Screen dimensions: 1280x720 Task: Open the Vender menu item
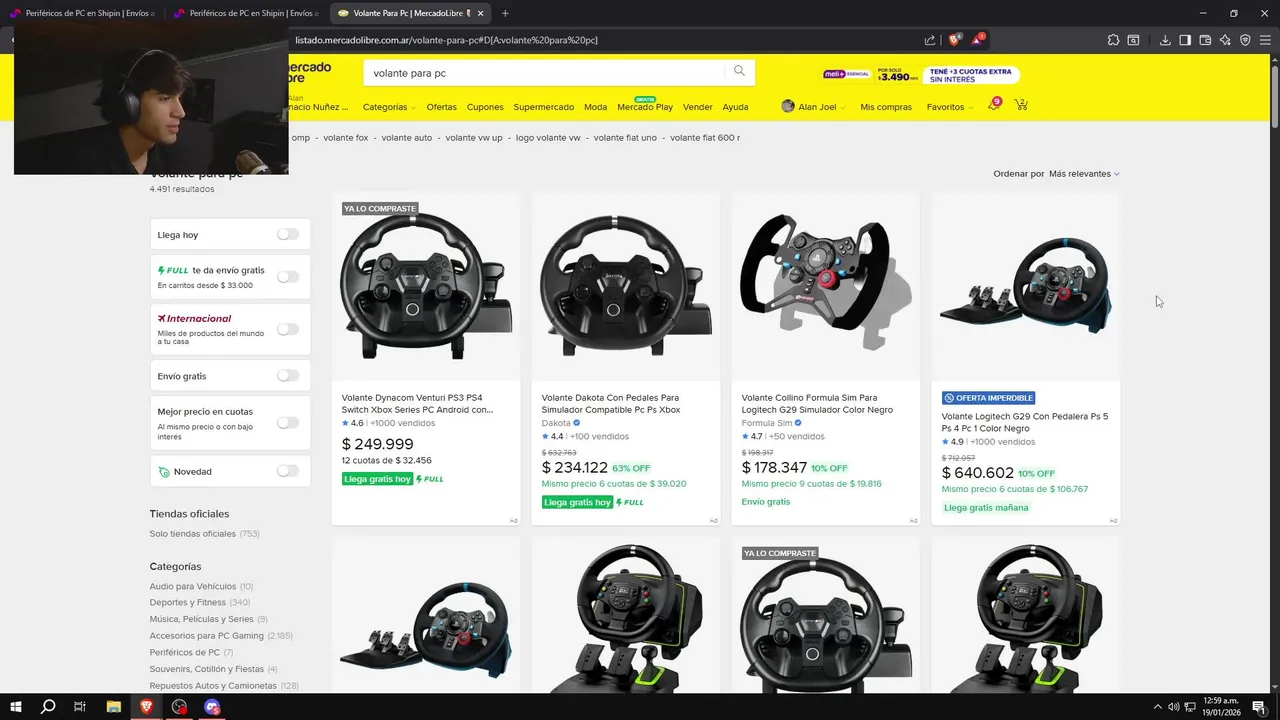[x=697, y=107]
